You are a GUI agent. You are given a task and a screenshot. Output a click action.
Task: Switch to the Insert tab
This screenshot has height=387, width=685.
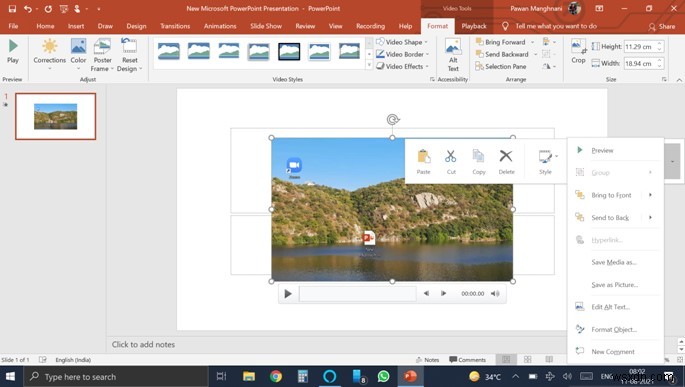pyautogui.click(x=76, y=26)
